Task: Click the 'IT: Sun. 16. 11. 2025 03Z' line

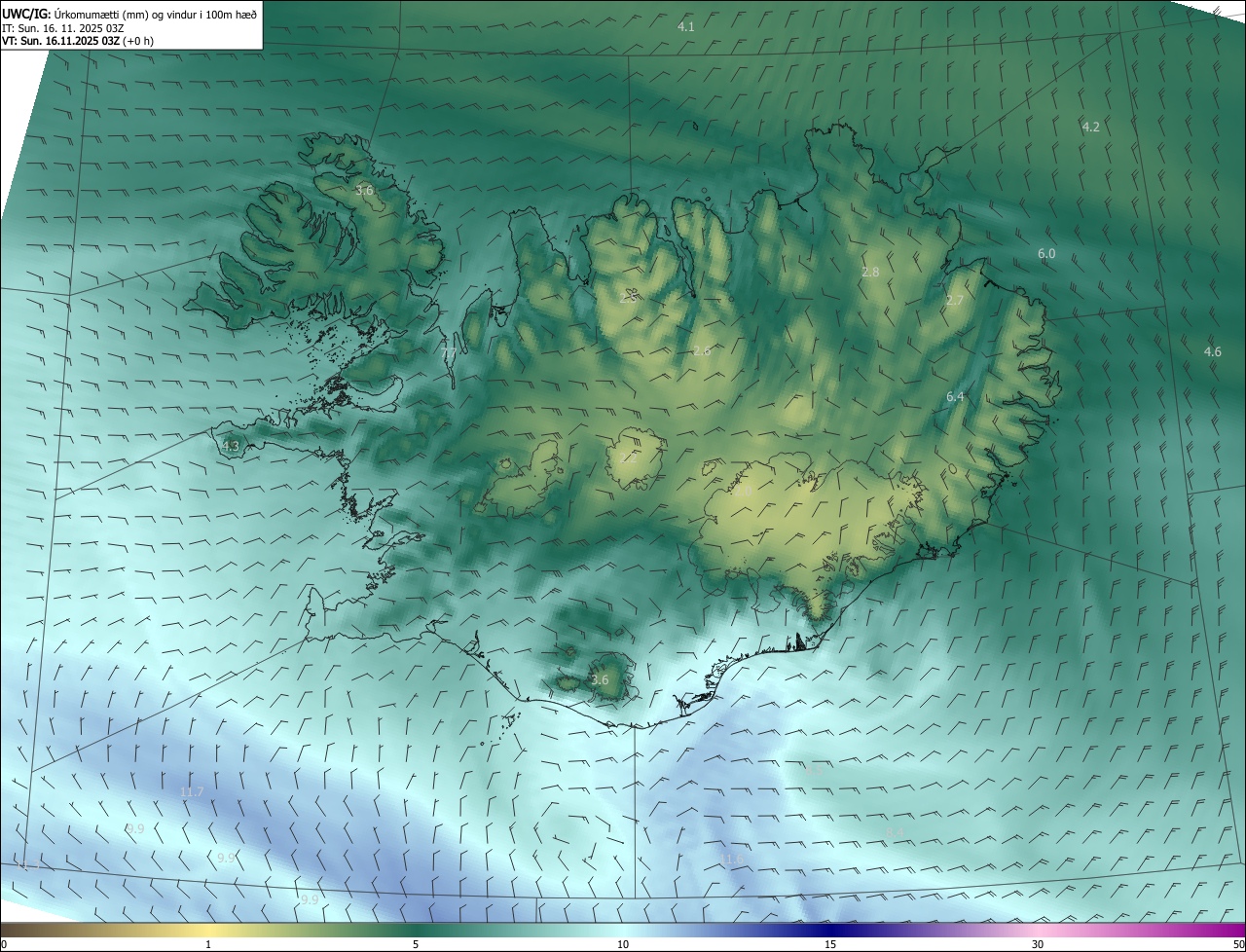Action: click(62, 28)
